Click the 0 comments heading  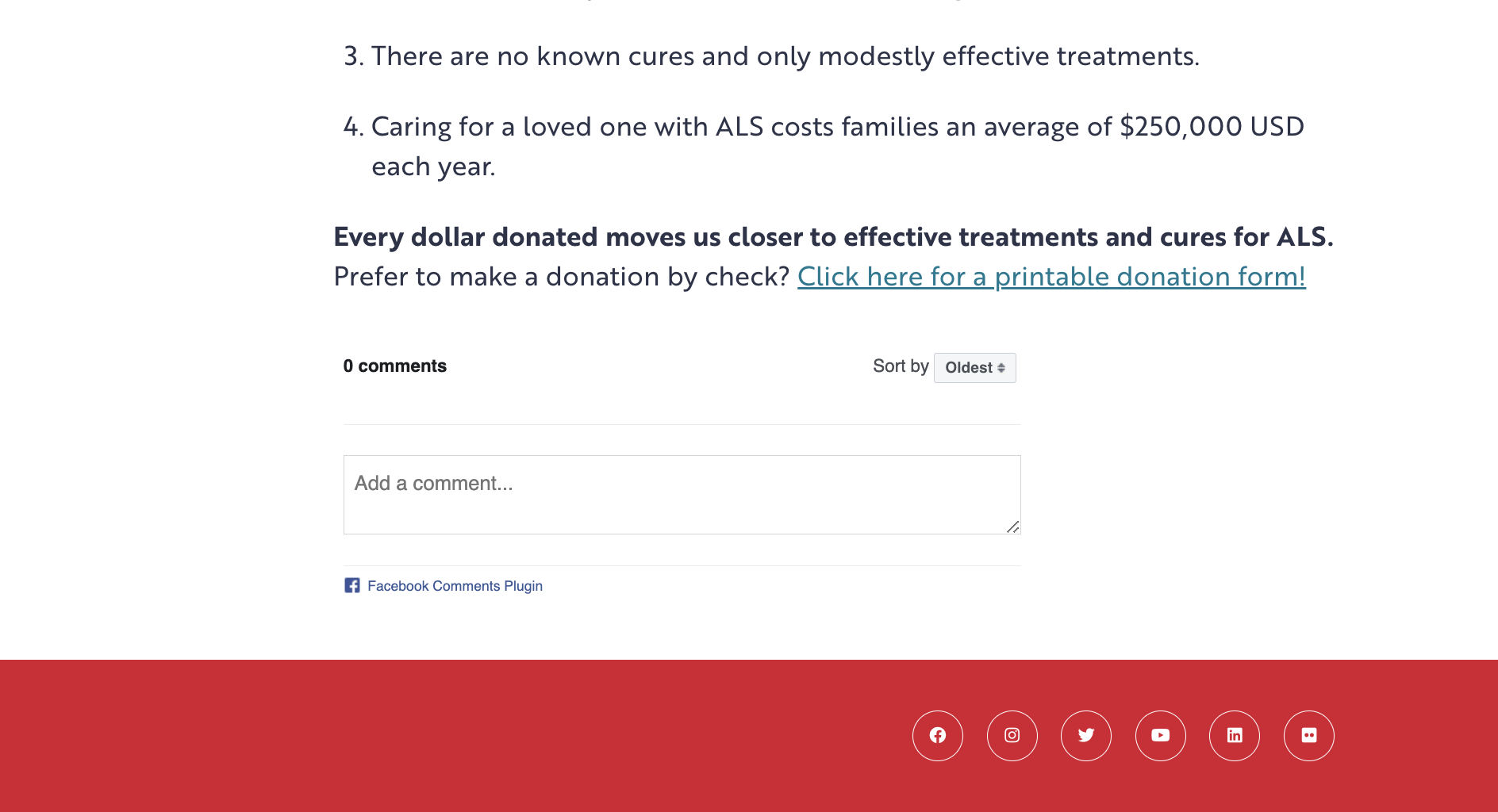click(x=394, y=366)
